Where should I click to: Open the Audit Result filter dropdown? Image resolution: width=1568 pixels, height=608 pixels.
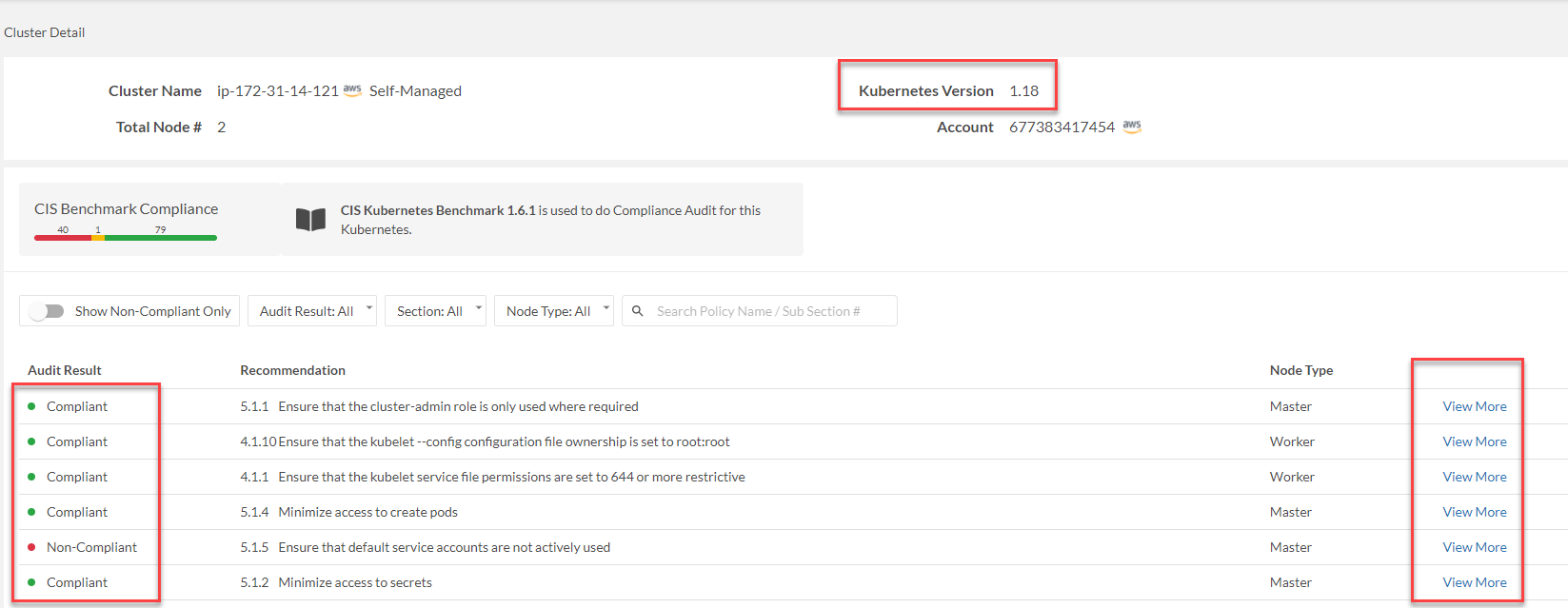(312, 311)
